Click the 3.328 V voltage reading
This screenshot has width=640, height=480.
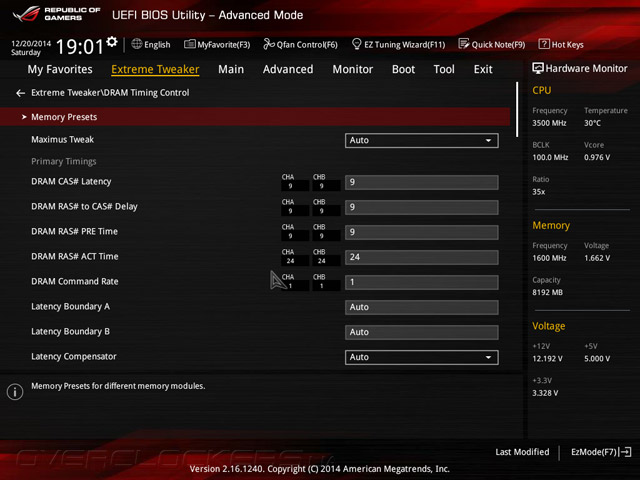tap(545, 393)
